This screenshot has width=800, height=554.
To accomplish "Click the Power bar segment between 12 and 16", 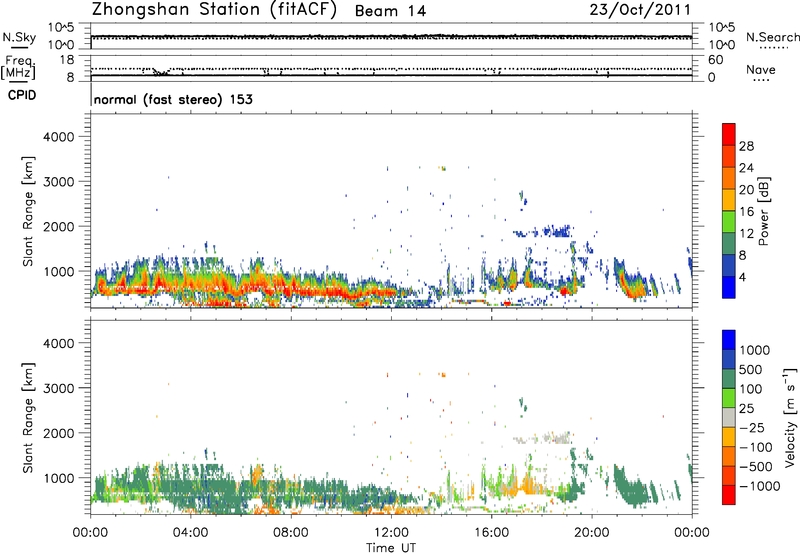I will coord(729,221).
